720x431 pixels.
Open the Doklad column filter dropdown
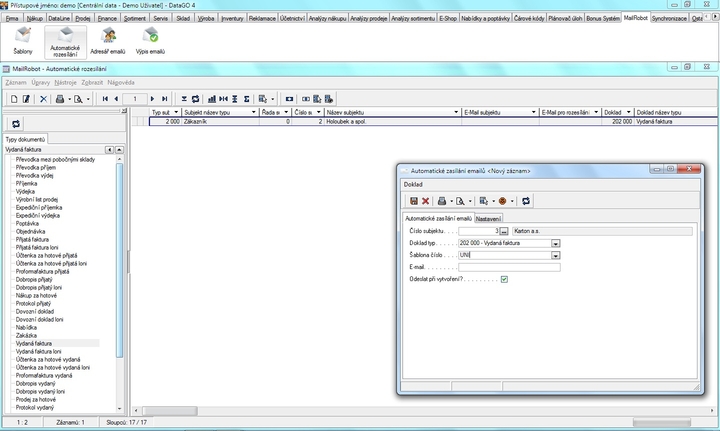(629, 112)
